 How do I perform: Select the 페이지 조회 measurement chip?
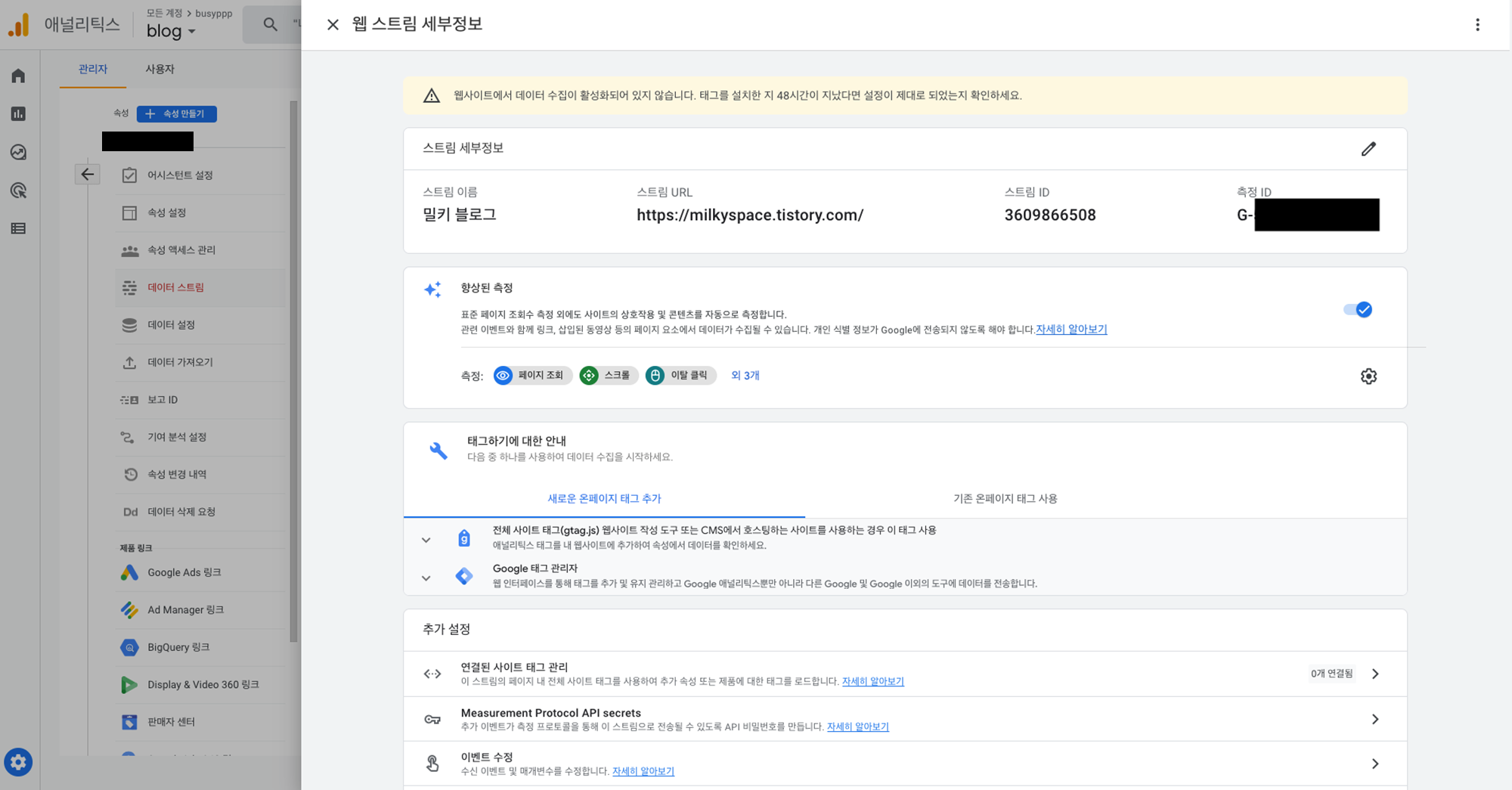532,375
